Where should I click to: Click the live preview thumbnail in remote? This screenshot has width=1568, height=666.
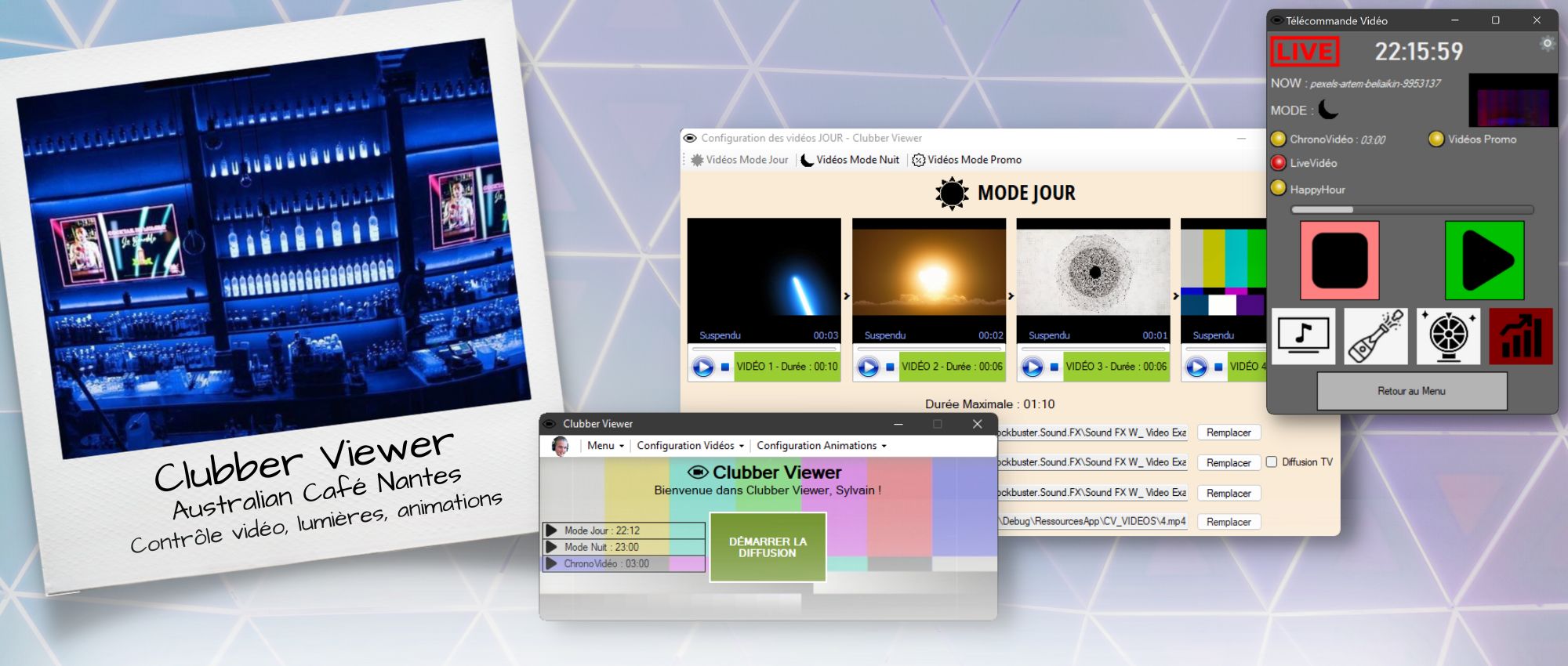click(x=1512, y=100)
